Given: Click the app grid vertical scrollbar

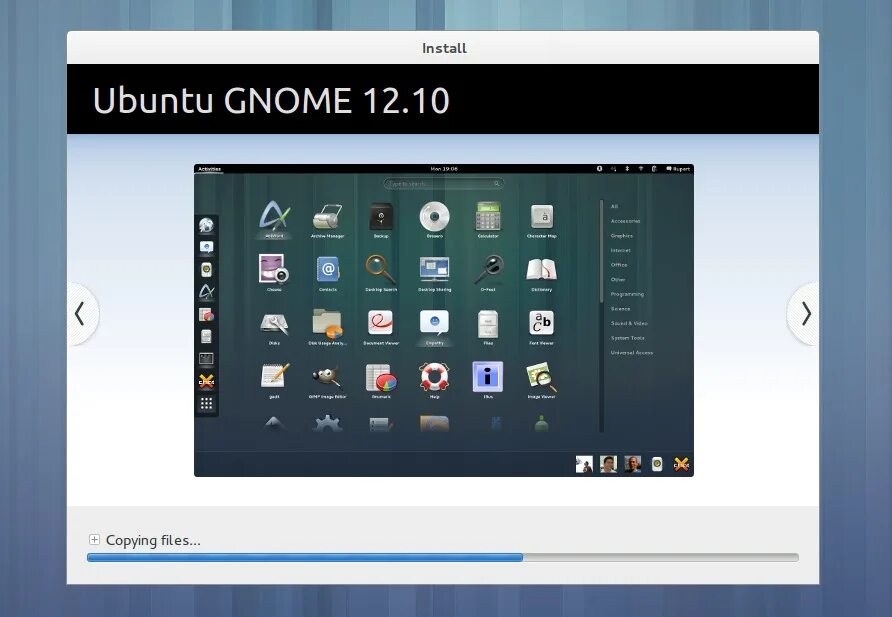Looking at the screenshot, I should pos(601,316).
